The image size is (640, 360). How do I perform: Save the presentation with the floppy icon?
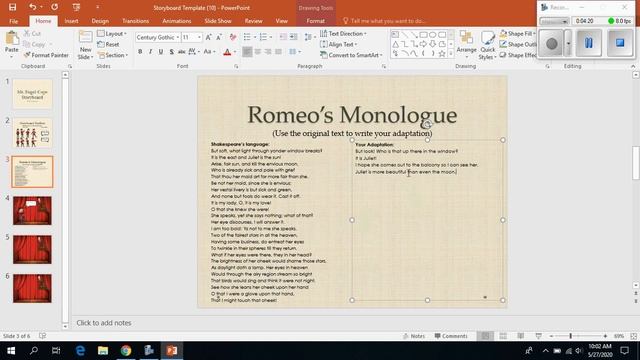[13, 7]
